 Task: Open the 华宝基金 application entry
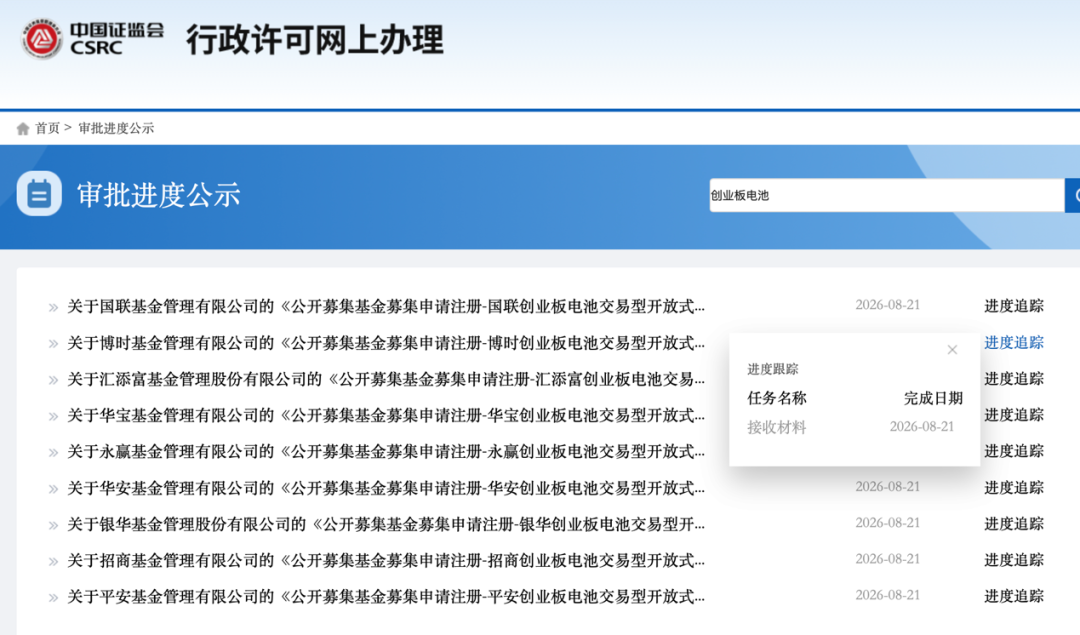(386, 415)
